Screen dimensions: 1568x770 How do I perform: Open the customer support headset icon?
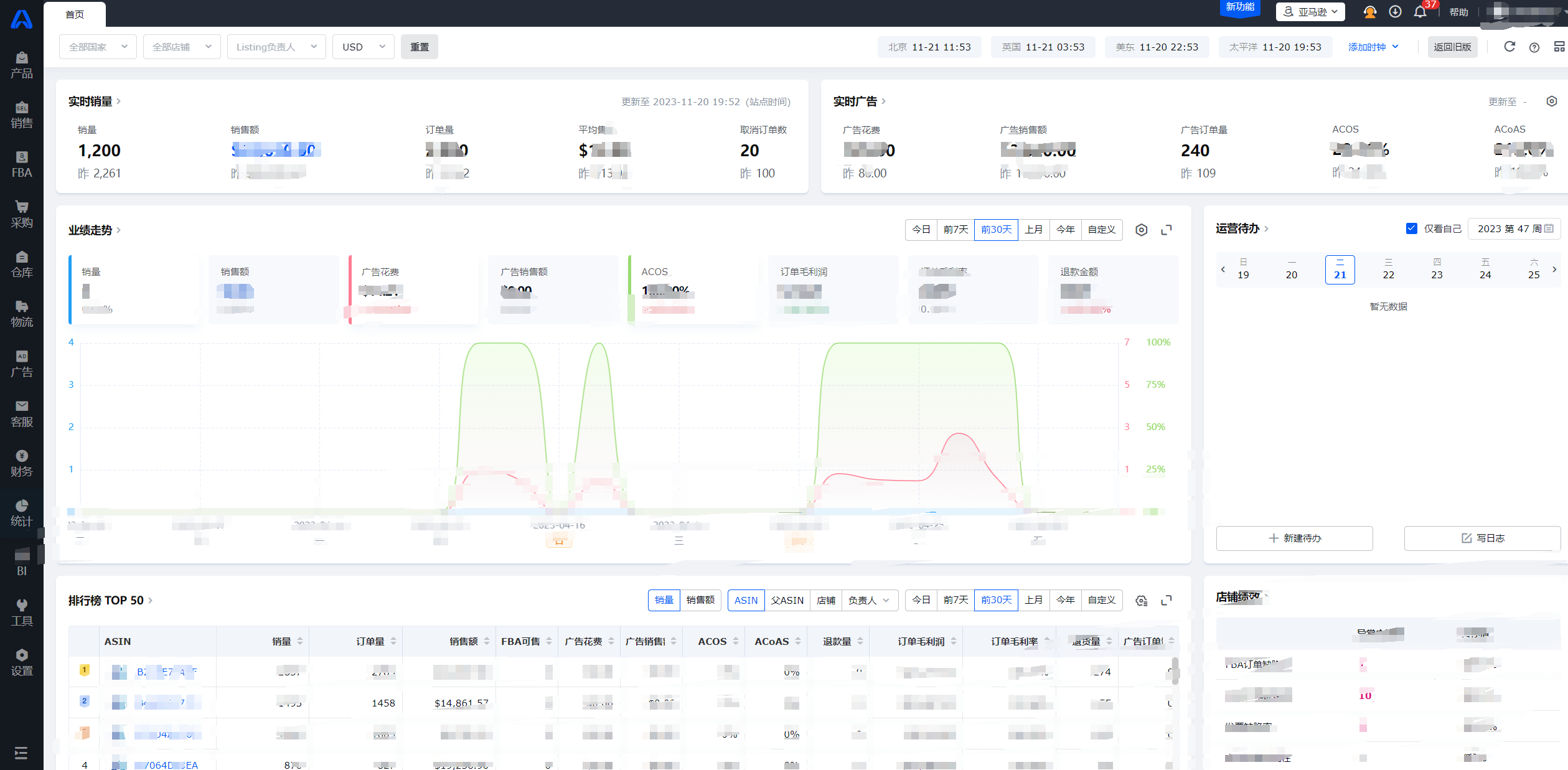[1369, 12]
